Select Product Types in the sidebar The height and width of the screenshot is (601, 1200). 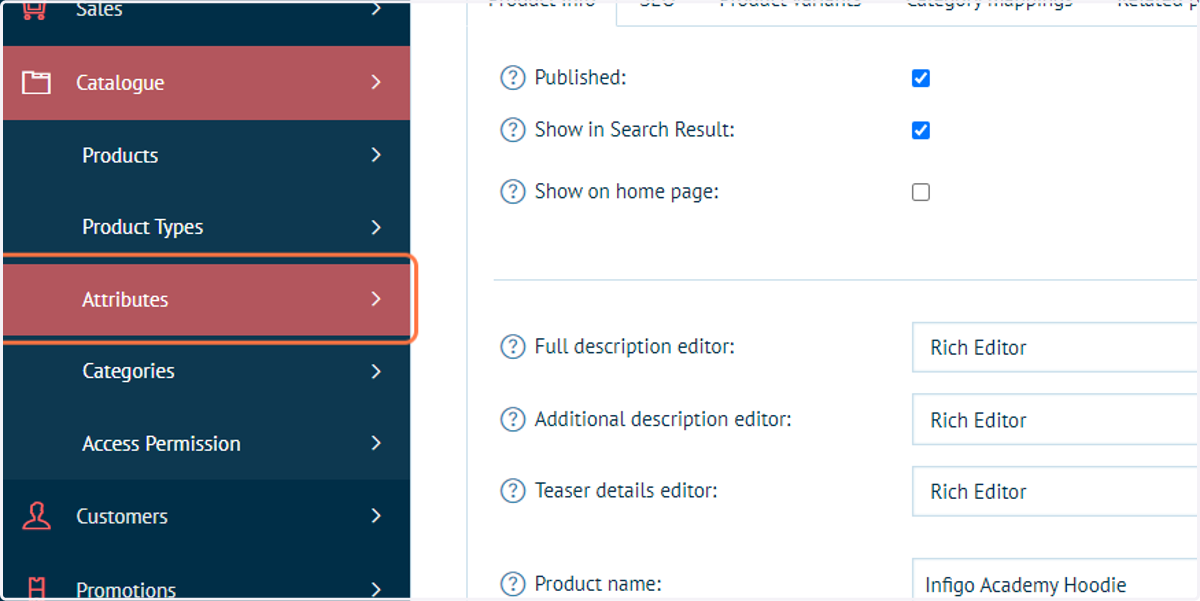click(x=206, y=227)
